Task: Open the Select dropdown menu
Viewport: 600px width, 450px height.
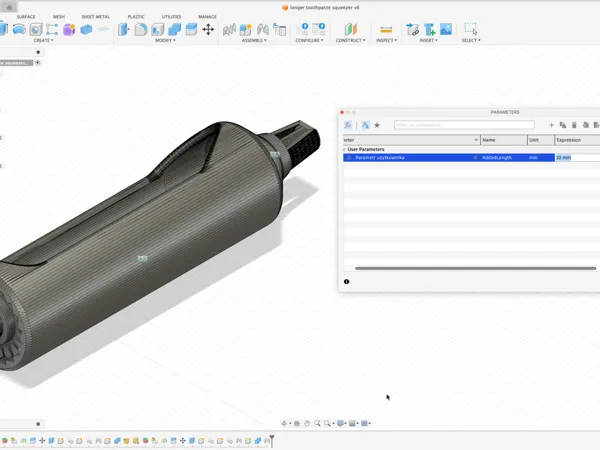Action: point(471,40)
